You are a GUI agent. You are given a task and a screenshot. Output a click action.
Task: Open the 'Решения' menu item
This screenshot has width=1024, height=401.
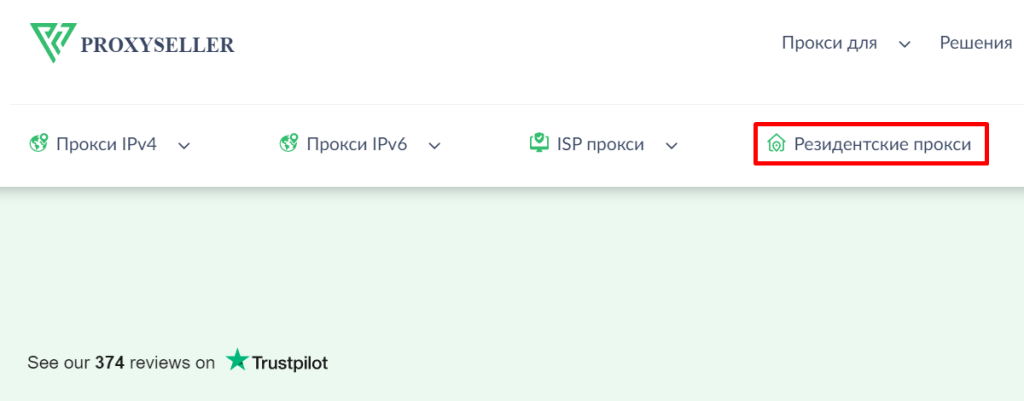976,43
